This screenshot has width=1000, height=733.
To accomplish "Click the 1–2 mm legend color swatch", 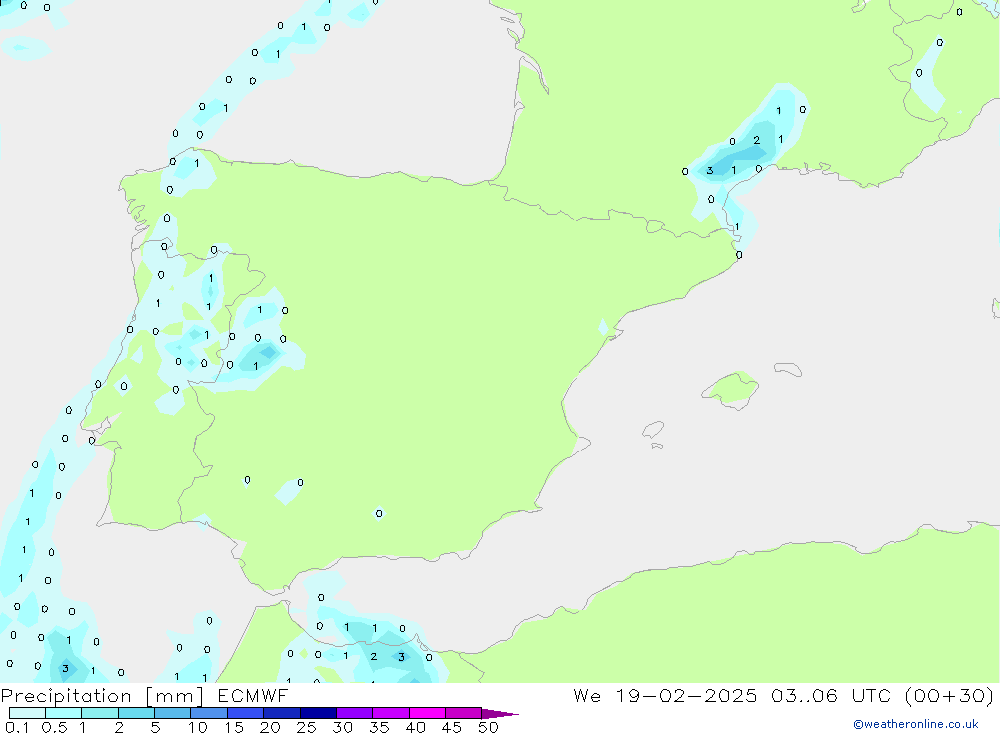I will [100, 713].
